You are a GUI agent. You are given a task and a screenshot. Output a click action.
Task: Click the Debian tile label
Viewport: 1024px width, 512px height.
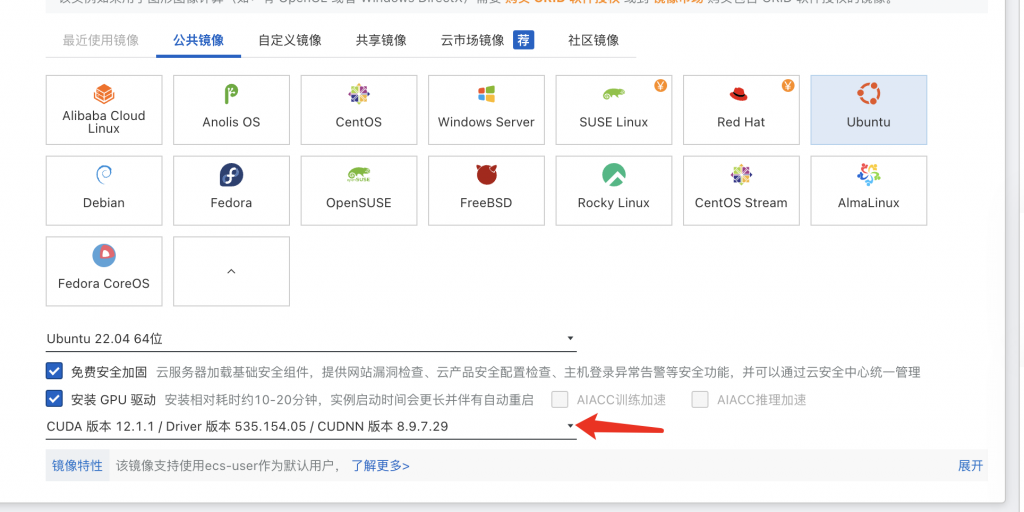tap(104, 202)
